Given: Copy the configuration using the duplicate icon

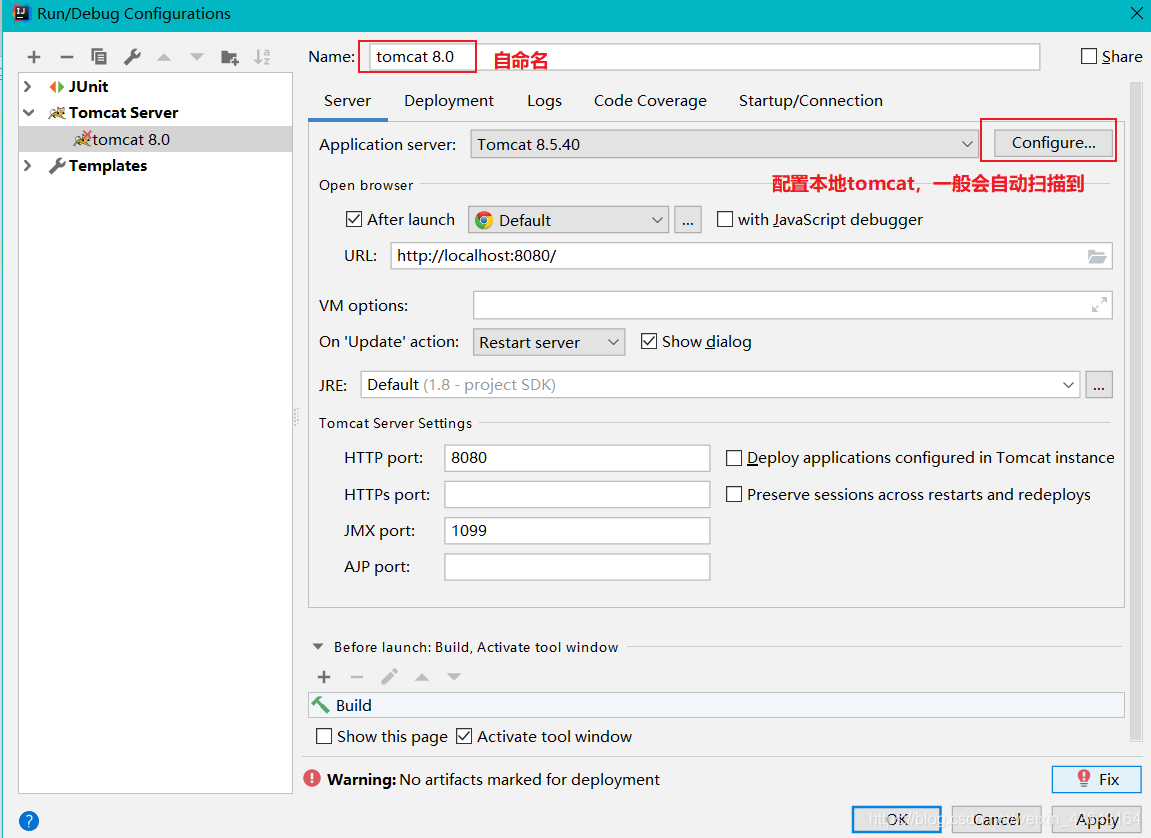Looking at the screenshot, I should click(x=99, y=57).
